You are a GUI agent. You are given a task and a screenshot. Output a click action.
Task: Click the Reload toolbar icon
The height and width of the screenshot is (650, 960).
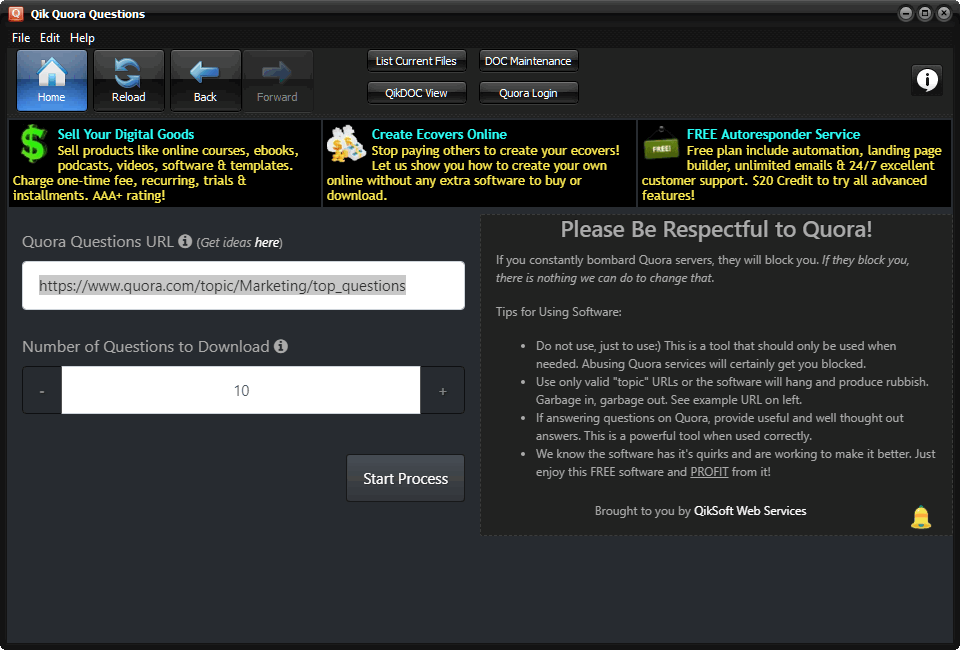[129, 80]
